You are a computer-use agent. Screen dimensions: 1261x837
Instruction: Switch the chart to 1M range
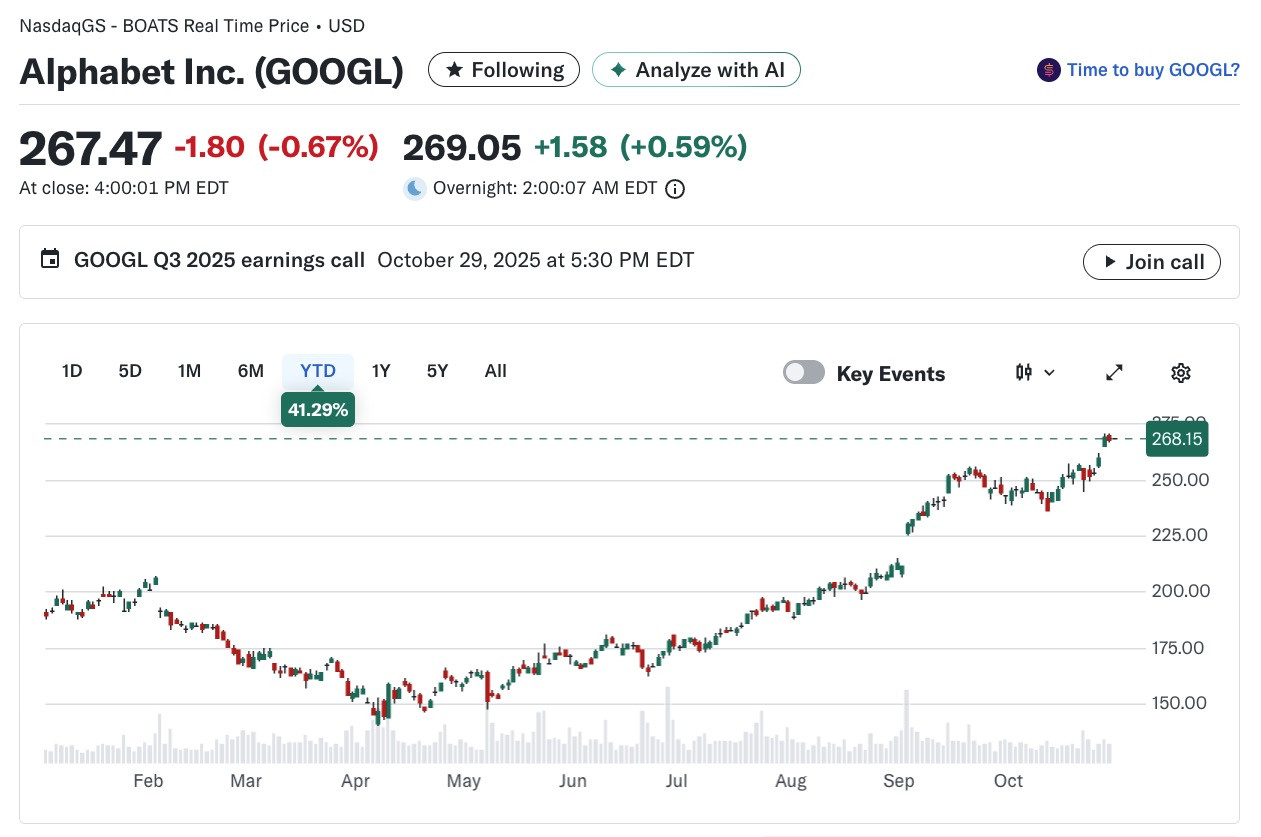(x=189, y=371)
